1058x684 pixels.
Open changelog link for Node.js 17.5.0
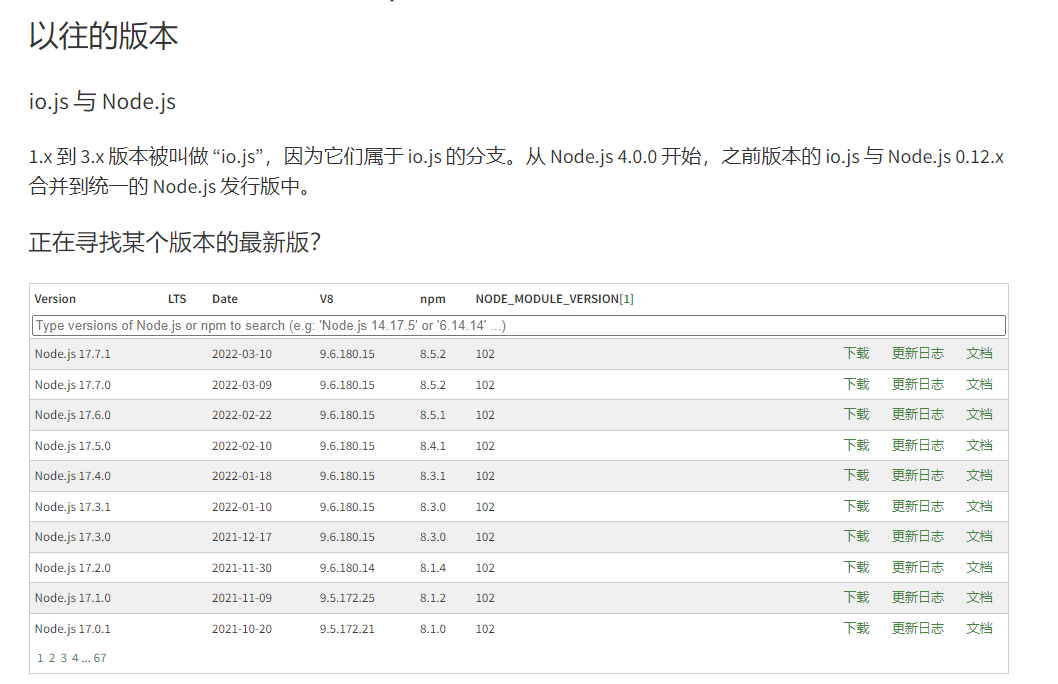[x=918, y=446]
